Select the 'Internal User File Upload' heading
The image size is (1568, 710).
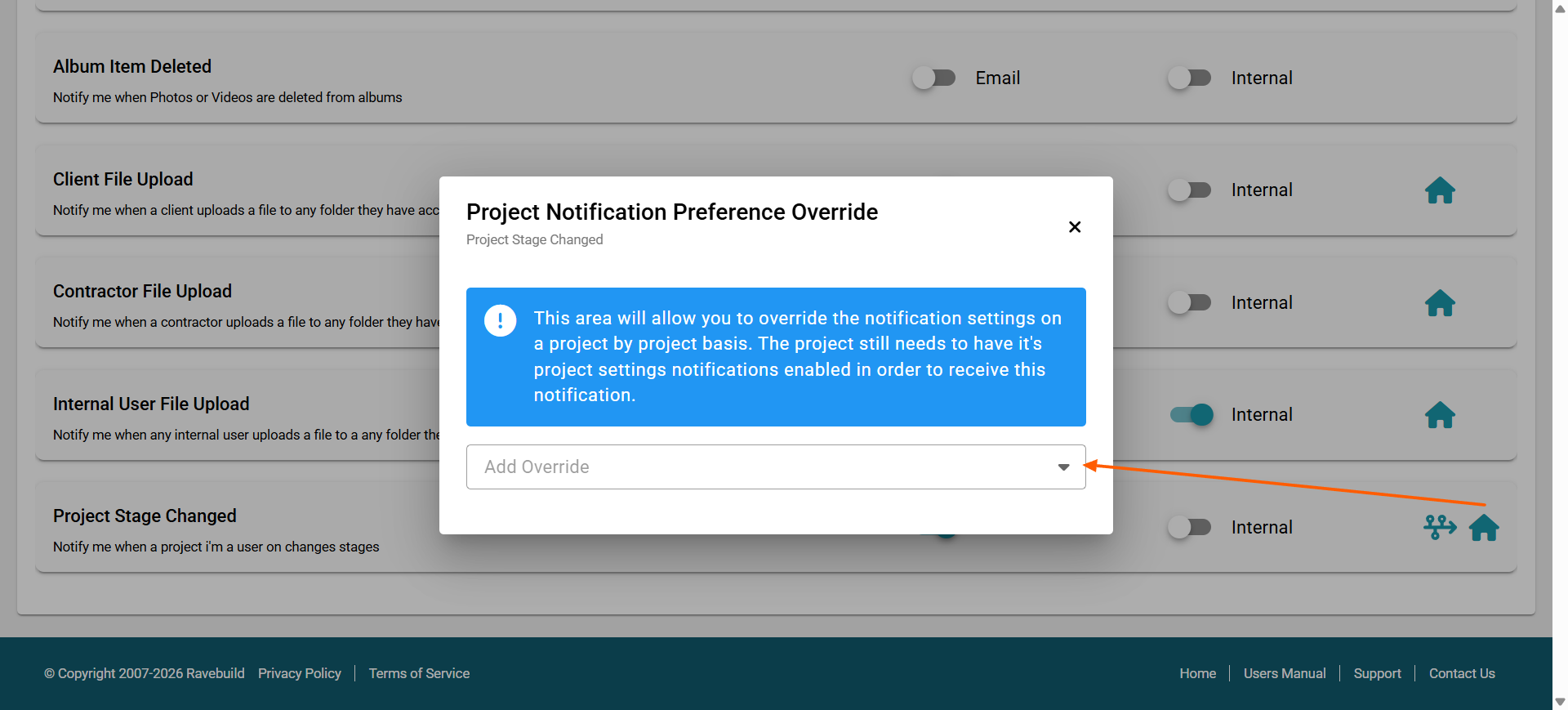pos(151,404)
